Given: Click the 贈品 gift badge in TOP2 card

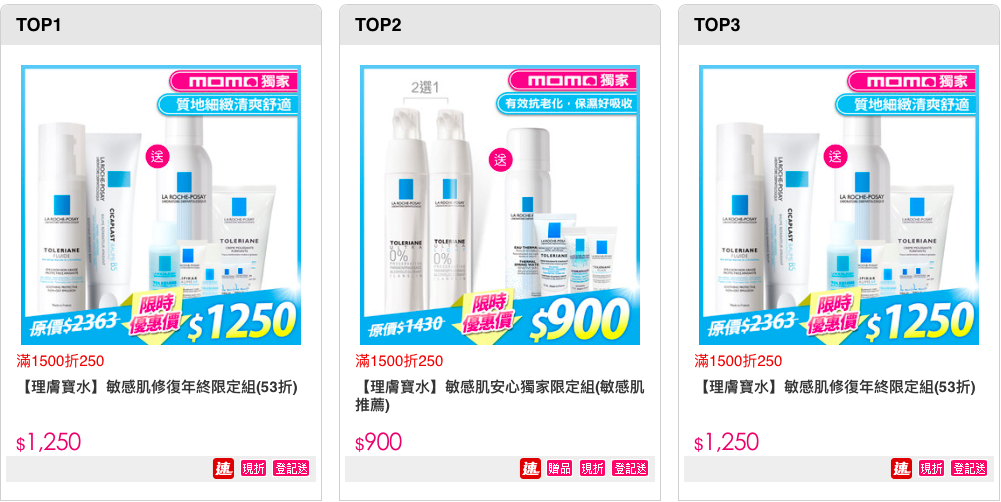Looking at the screenshot, I should click(x=559, y=469).
